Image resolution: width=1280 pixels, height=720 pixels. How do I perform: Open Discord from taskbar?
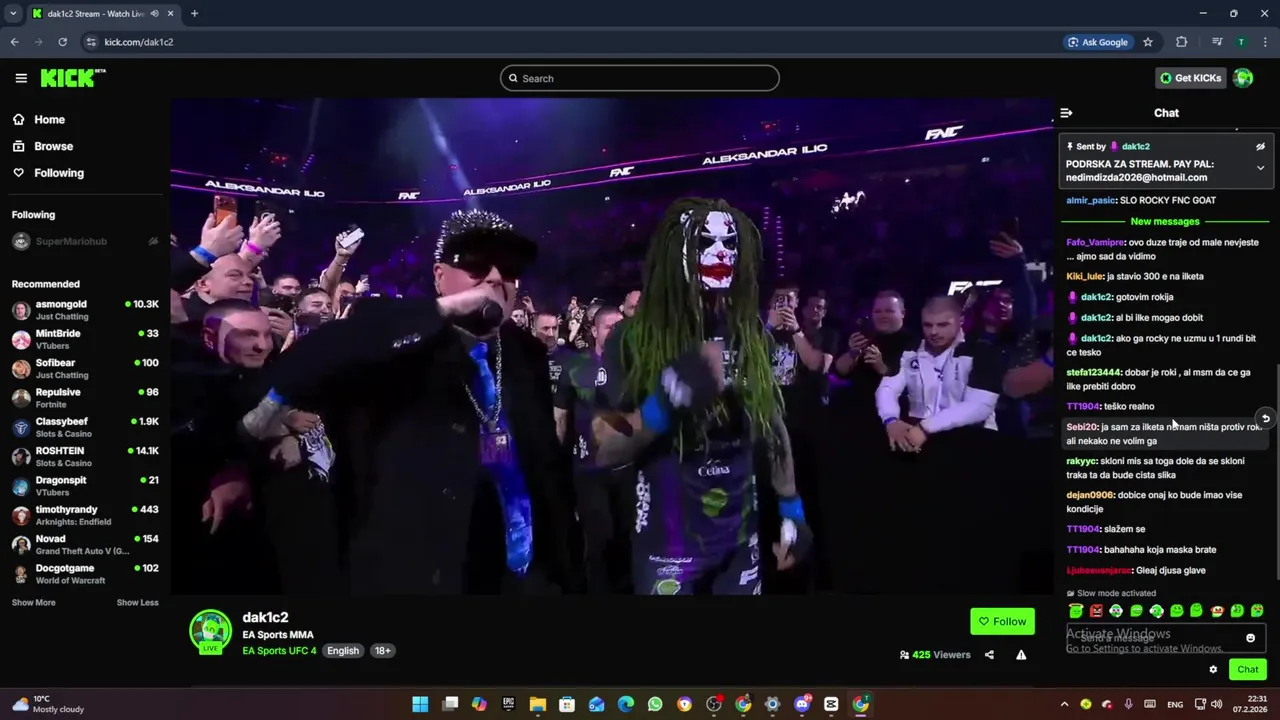(801, 704)
